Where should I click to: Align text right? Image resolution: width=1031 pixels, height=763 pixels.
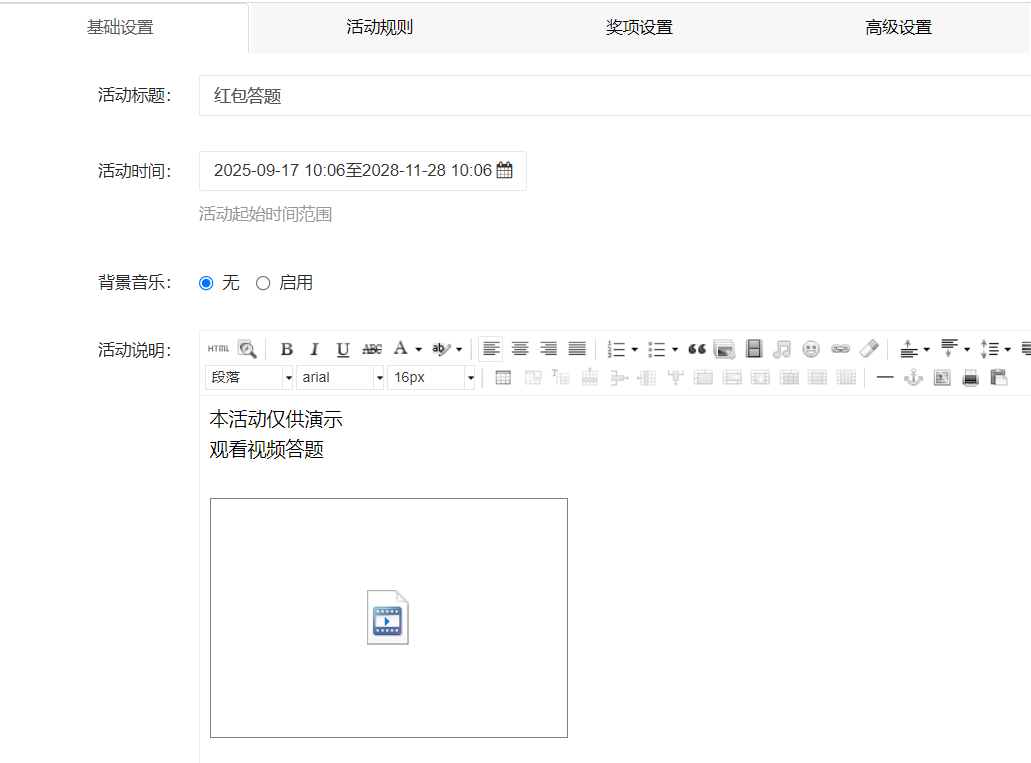pyautogui.click(x=548, y=349)
